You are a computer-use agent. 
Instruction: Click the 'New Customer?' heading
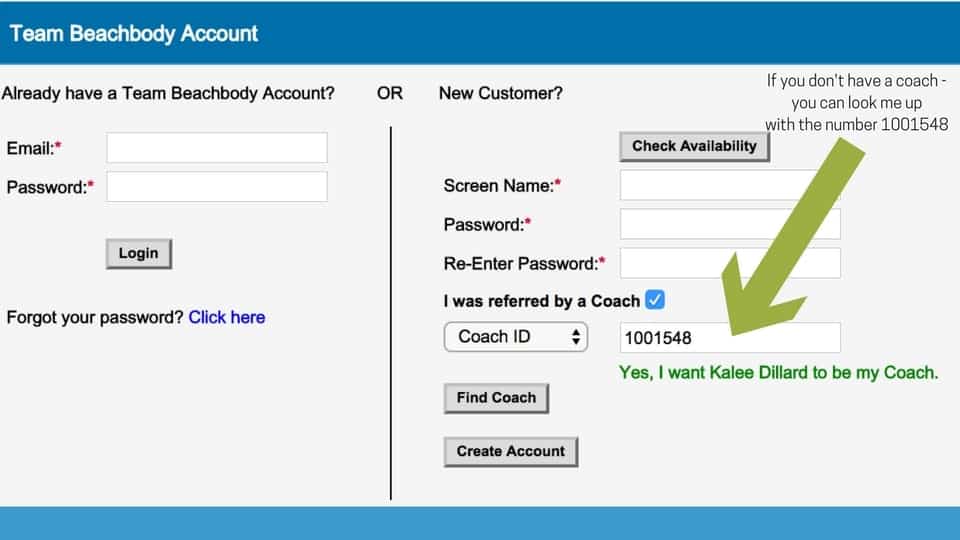tap(500, 93)
